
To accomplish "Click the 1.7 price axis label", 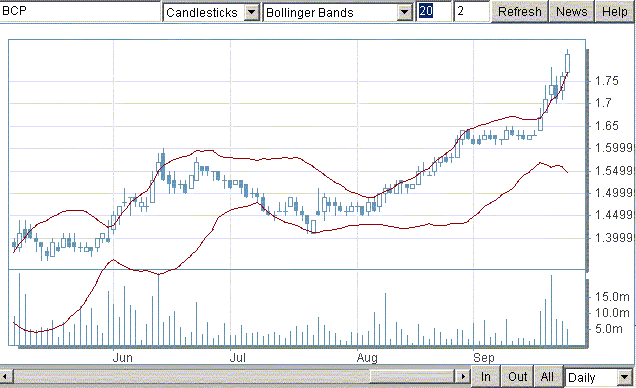I will tap(603, 103).
